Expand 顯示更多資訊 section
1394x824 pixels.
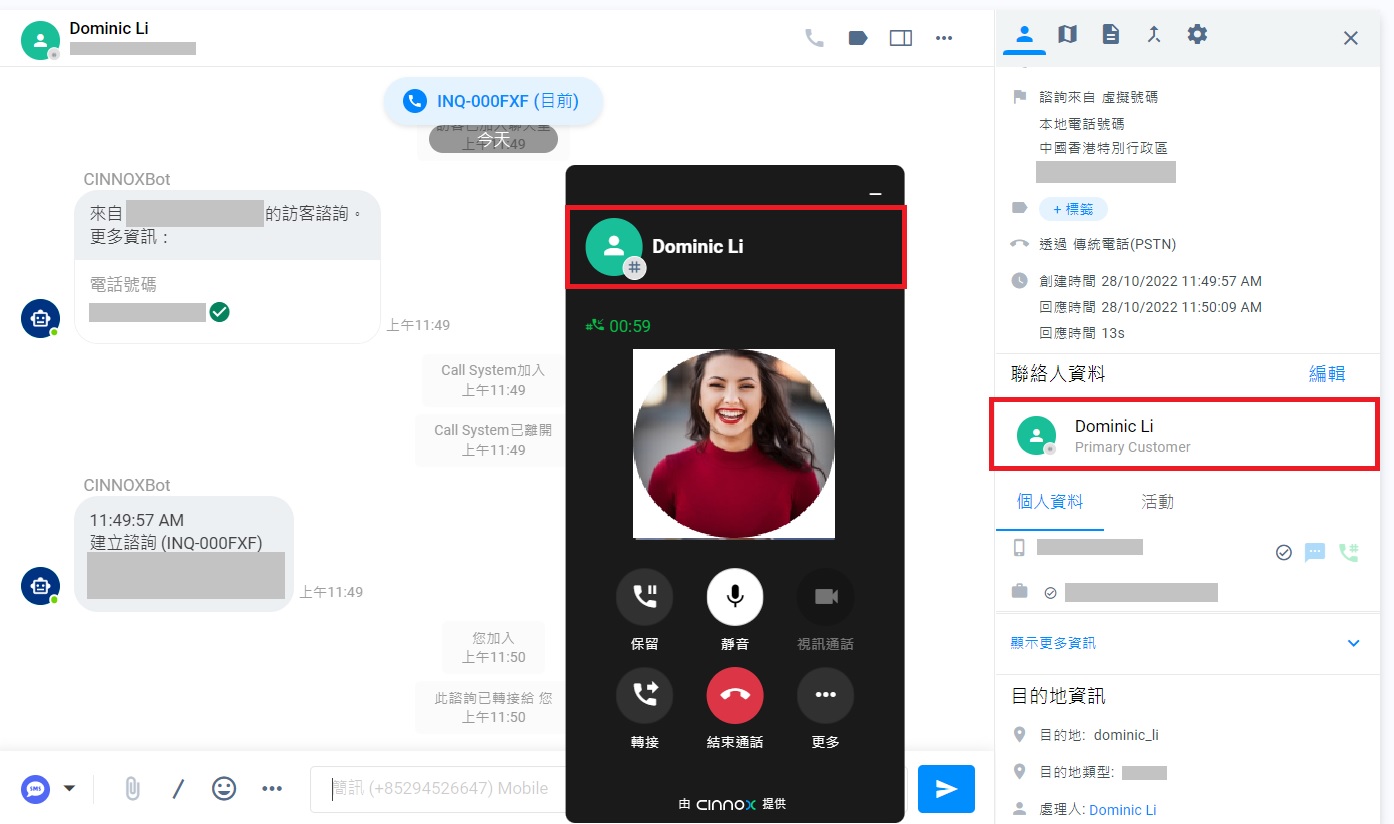[x=1185, y=643]
